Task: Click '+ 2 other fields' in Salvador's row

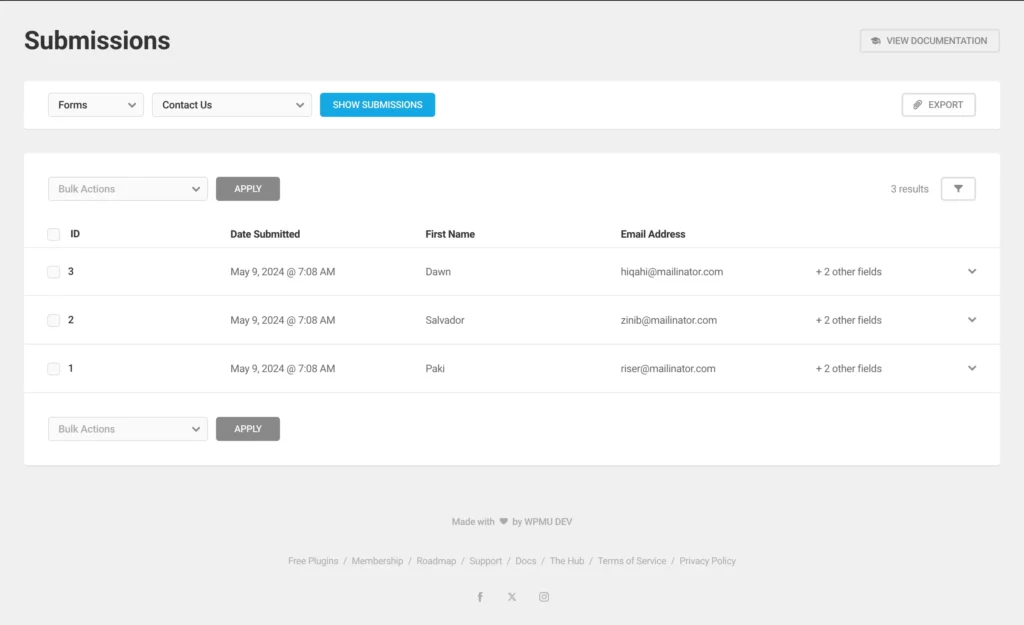Action: [x=848, y=320]
